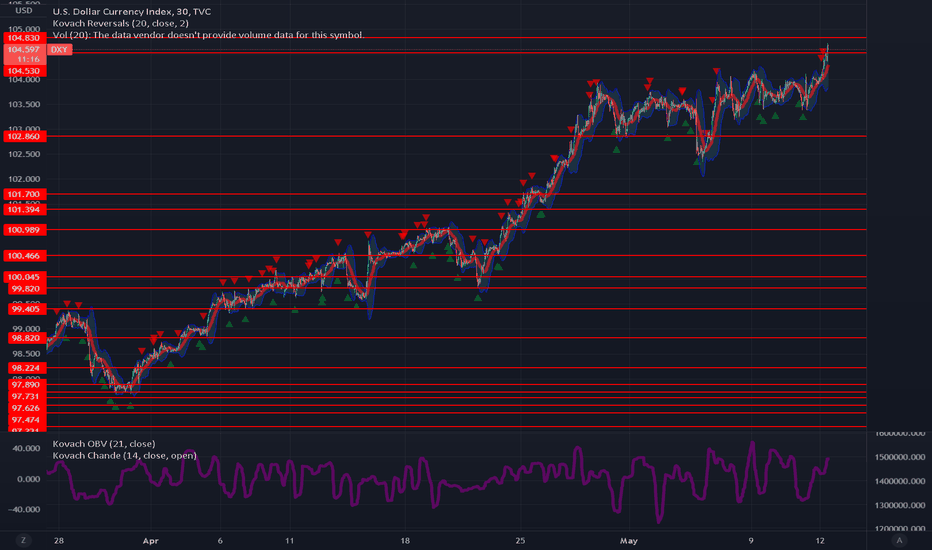Click the 102.860 horizontal level label
This screenshot has width=932, height=550.
(x=24, y=136)
